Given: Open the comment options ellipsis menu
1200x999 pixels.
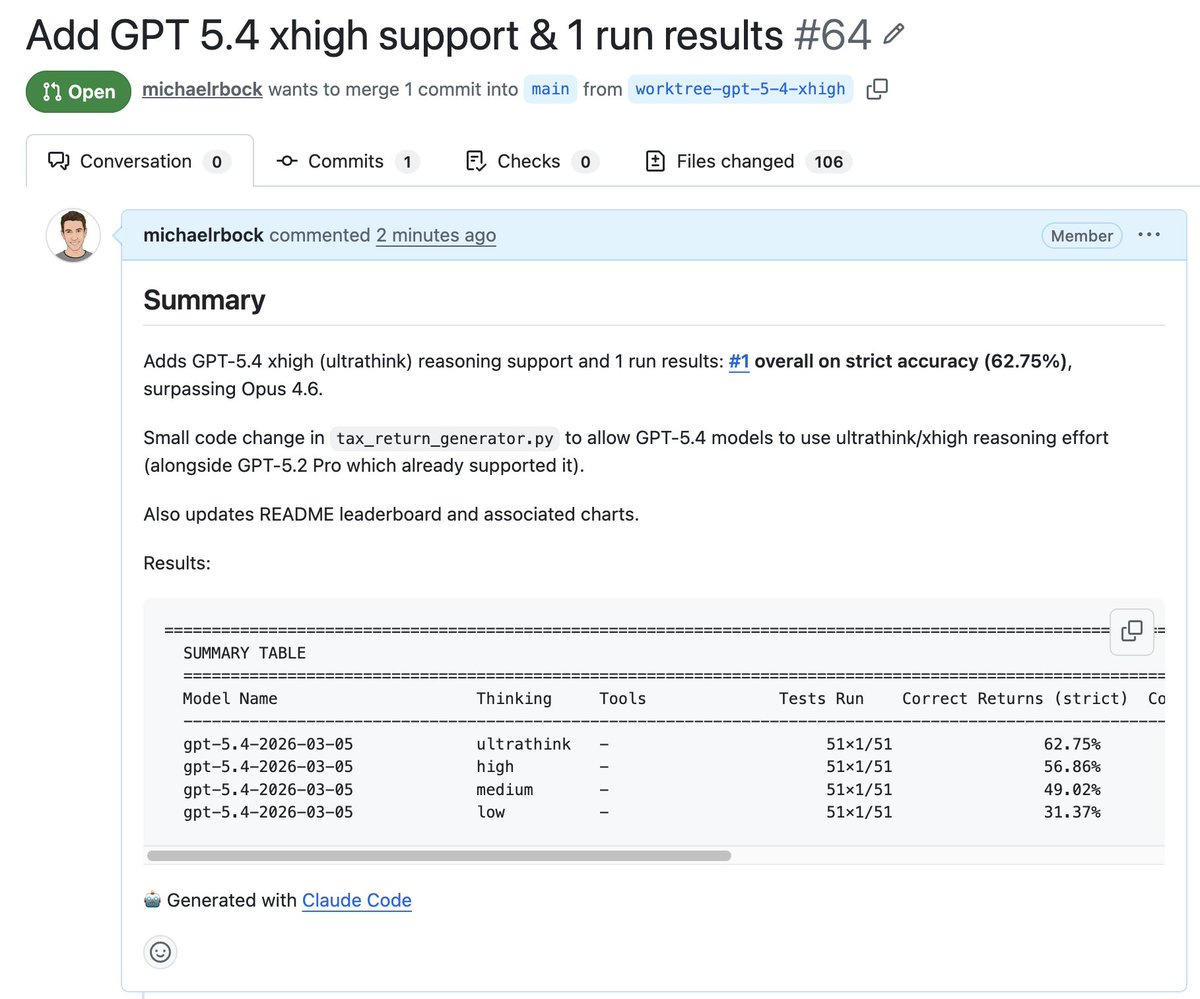Looking at the screenshot, I should (x=1149, y=235).
